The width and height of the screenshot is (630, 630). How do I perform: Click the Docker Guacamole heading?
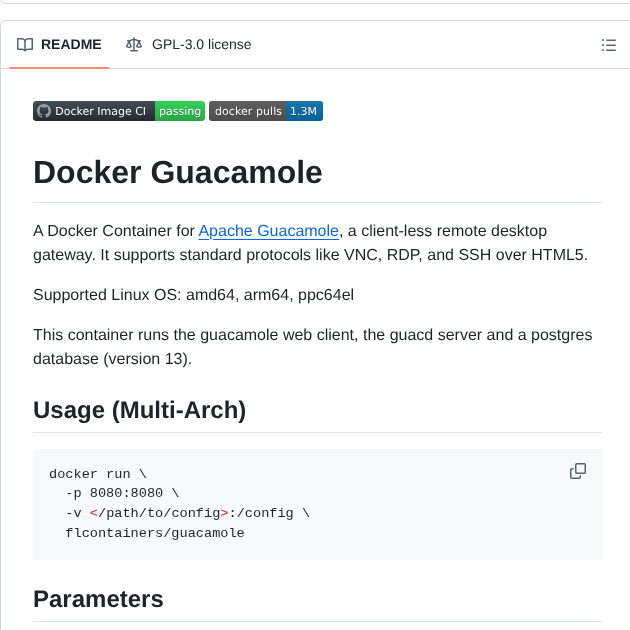pyautogui.click(x=178, y=172)
